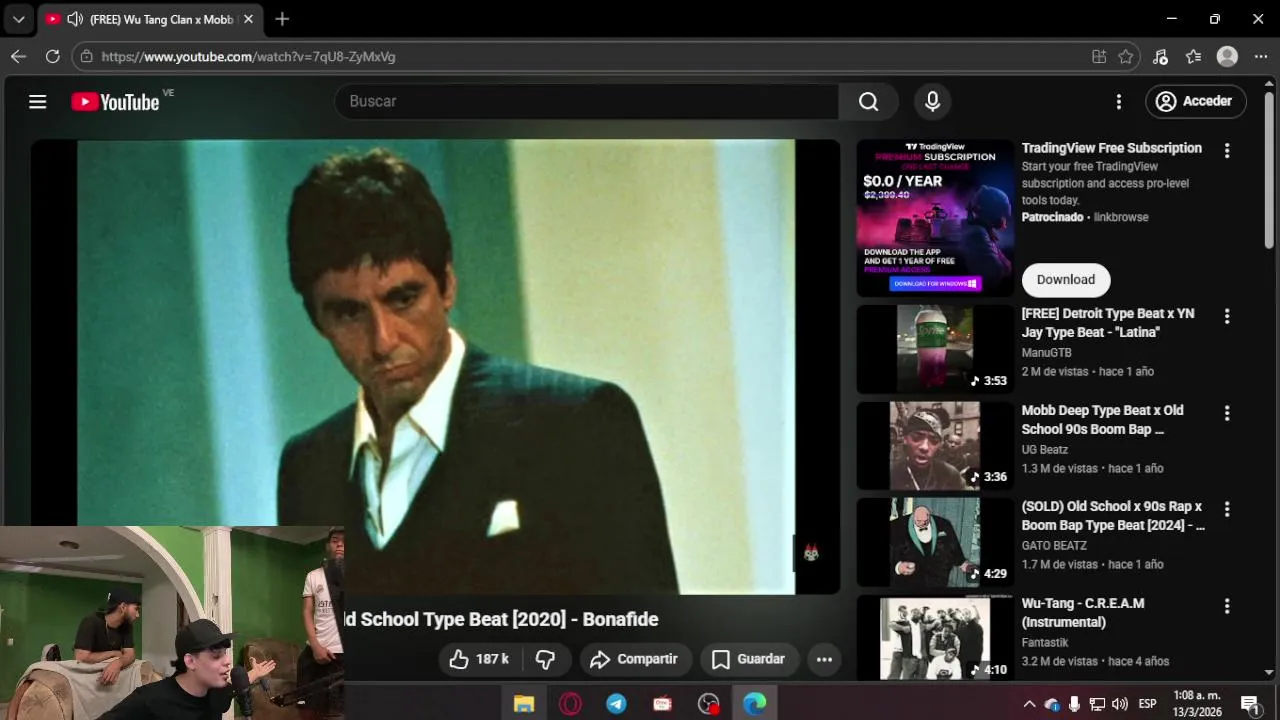The image size is (1280, 720).
Task: Open the browser app-available install icon
Action: tap(1099, 57)
